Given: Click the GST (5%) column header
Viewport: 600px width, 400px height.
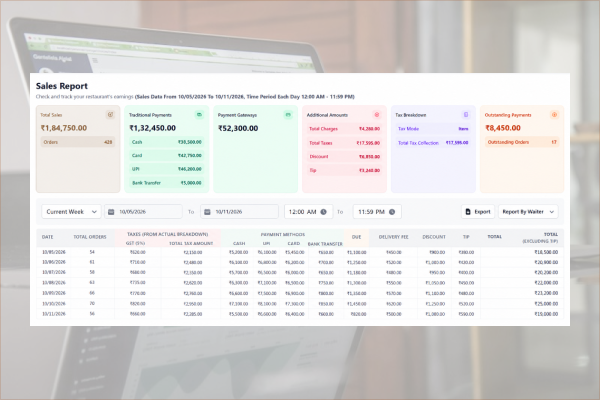Looking at the screenshot, I should click(135, 243).
